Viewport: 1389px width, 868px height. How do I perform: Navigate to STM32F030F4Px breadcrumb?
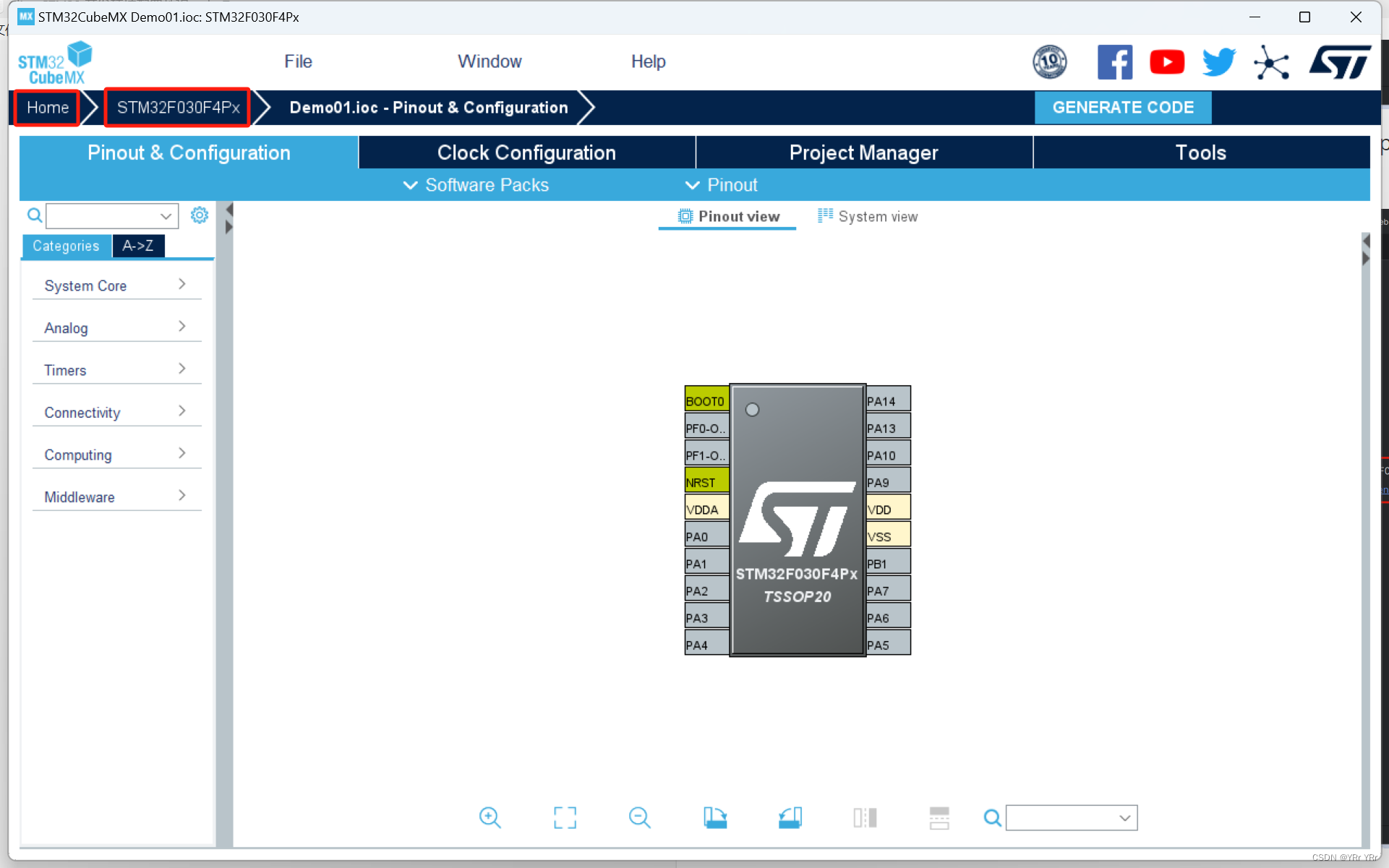pos(178,107)
